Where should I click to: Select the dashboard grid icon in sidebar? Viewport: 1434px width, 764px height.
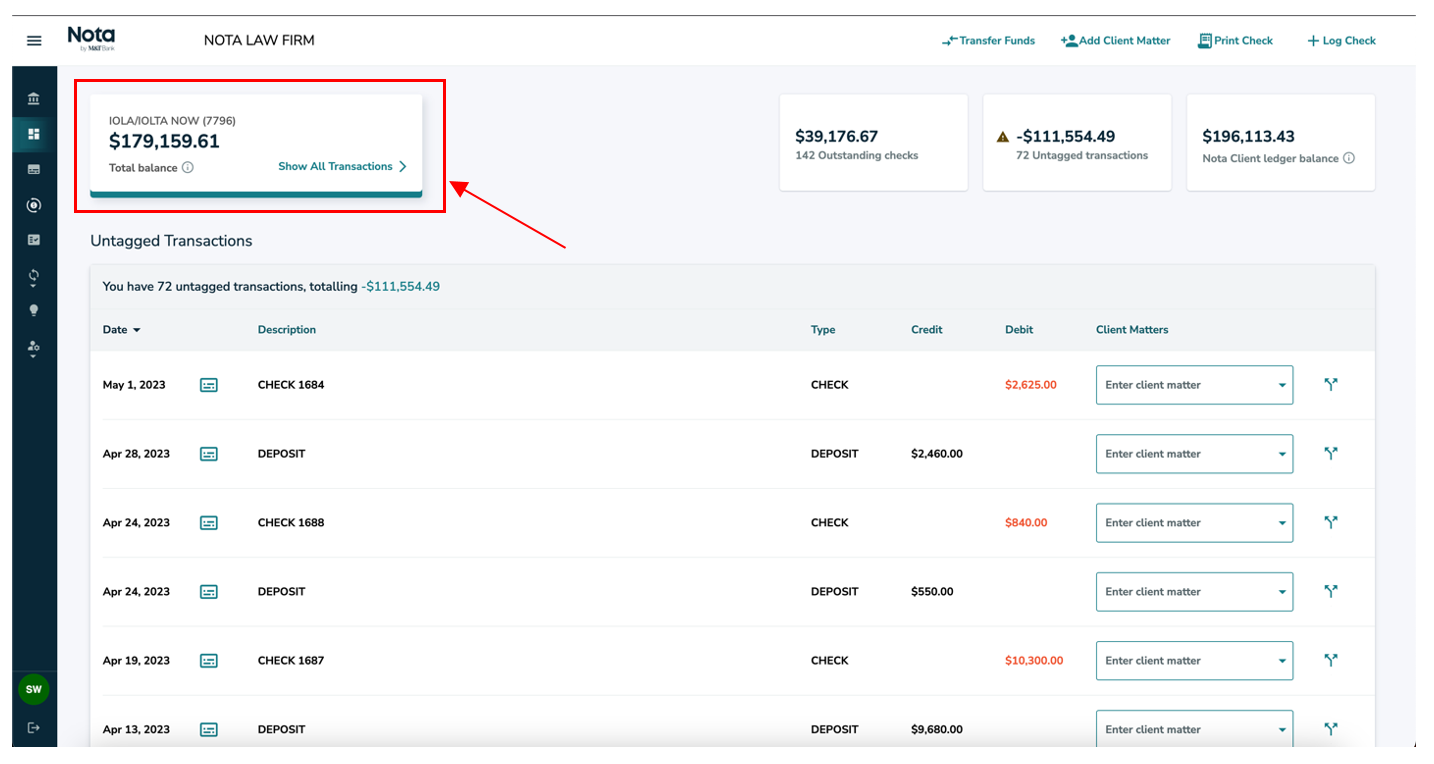pyautogui.click(x=34, y=134)
